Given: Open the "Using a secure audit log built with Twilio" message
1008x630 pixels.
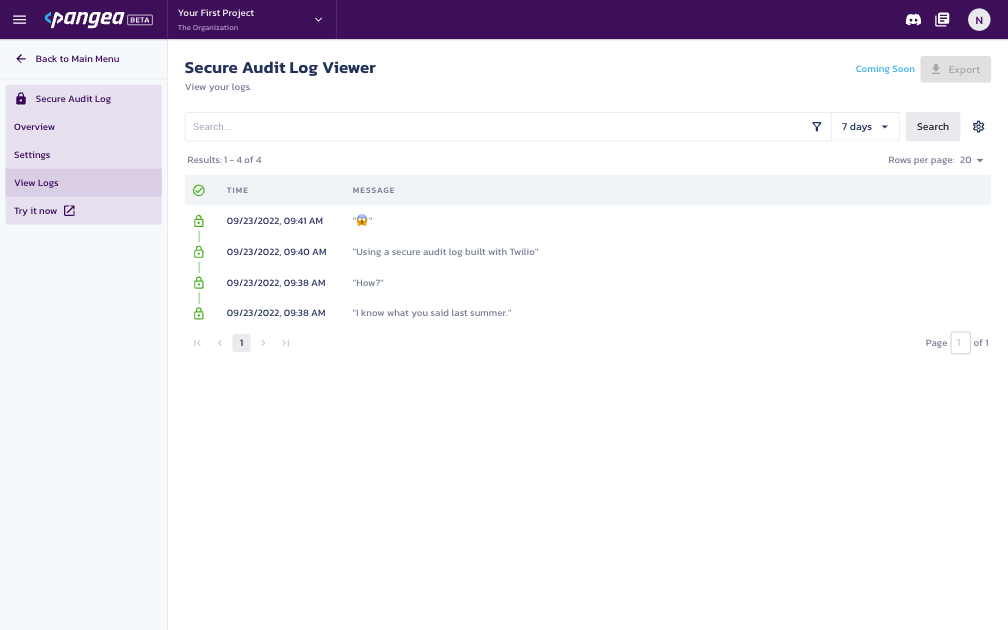Looking at the screenshot, I should [x=446, y=252].
